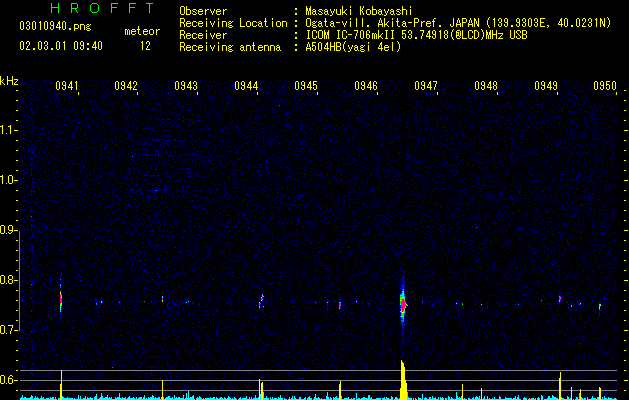Click the 0.6 kHz axis label
629x400 pixels.
pos(7,380)
